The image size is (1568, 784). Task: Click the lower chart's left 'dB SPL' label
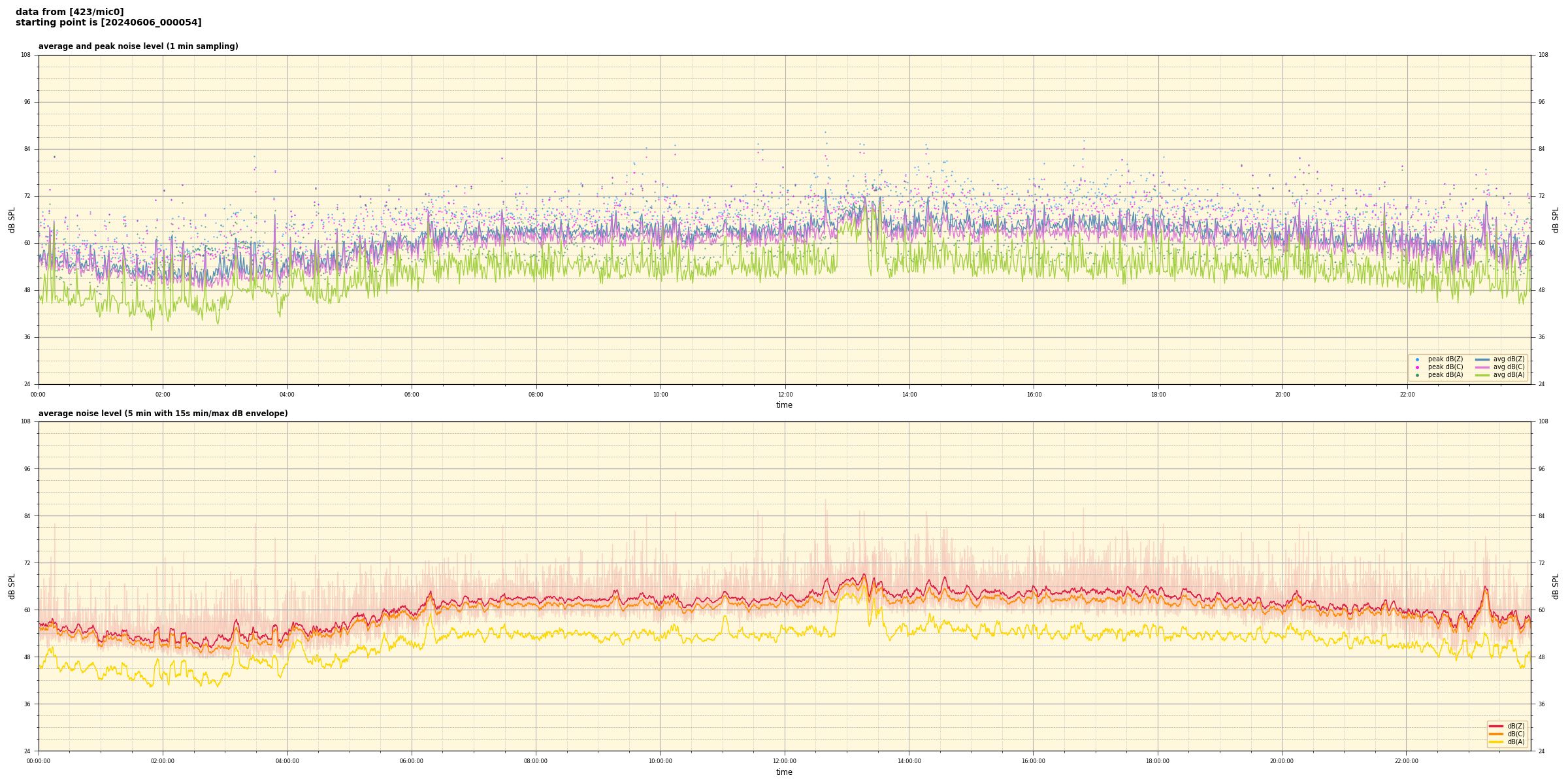[x=12, y=586]
